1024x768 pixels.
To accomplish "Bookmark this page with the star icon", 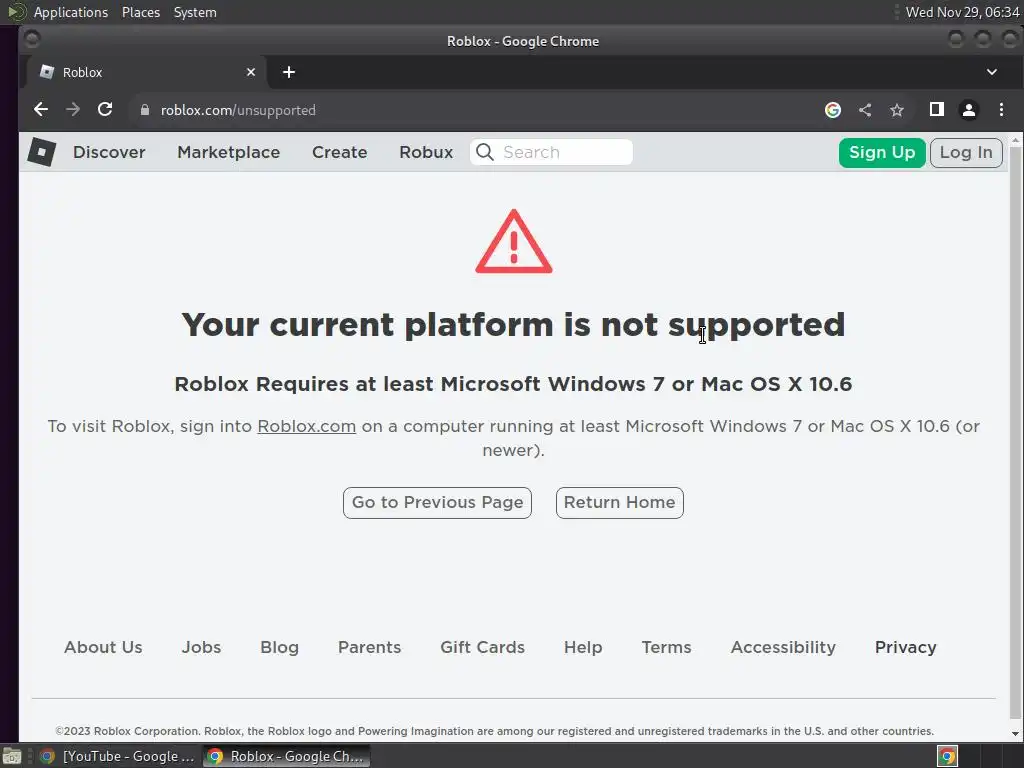I will [897, 110].
